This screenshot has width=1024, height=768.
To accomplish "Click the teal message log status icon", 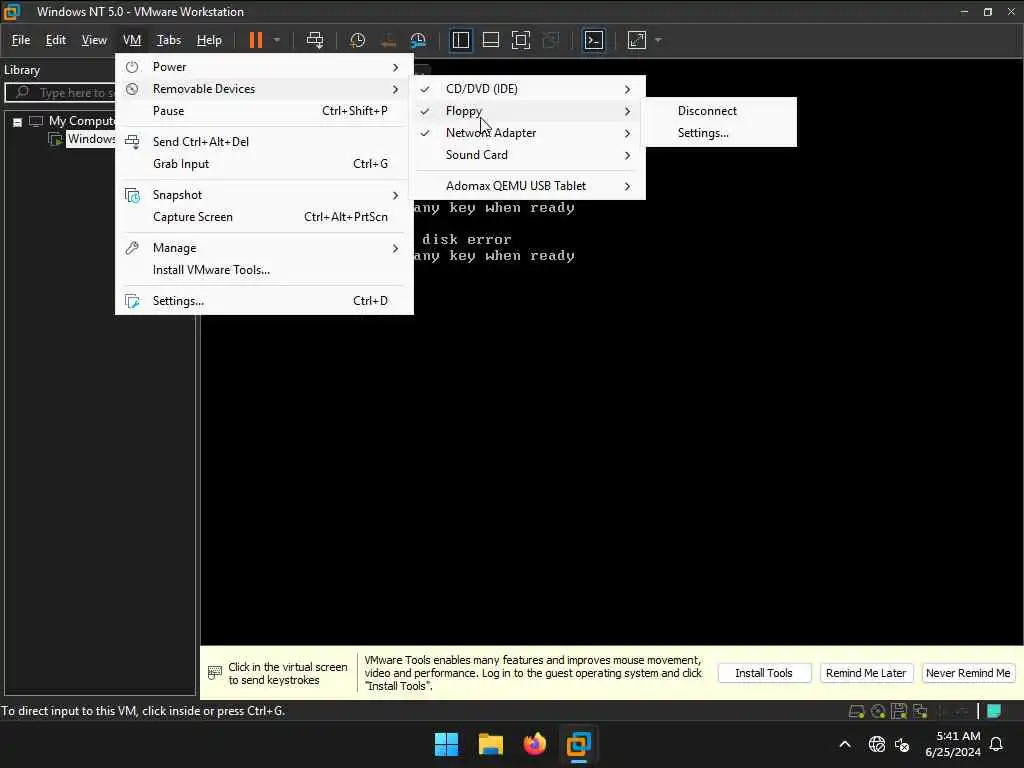I will [x=994, y=712].
